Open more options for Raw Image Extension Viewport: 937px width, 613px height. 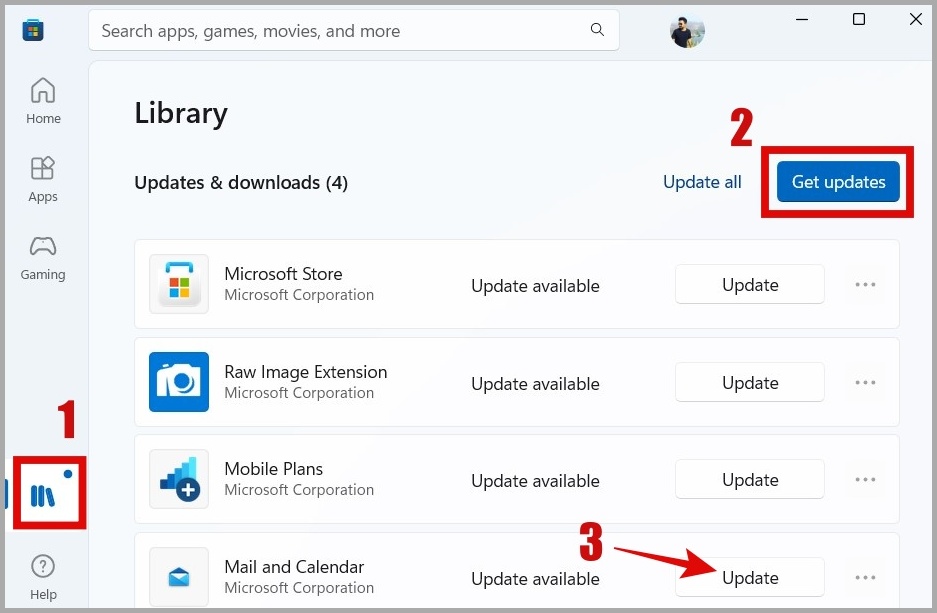865,382
